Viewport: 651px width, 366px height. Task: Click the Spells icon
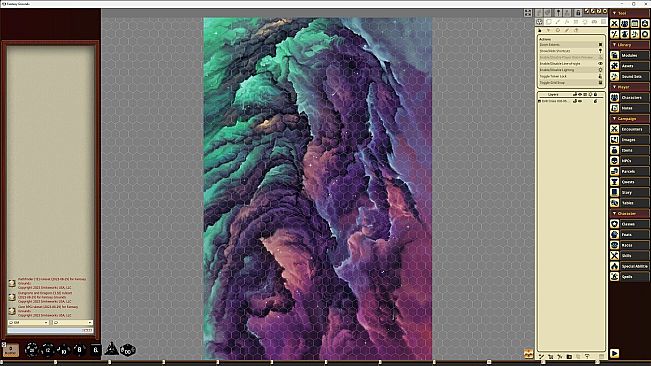[x=614, y=276]
